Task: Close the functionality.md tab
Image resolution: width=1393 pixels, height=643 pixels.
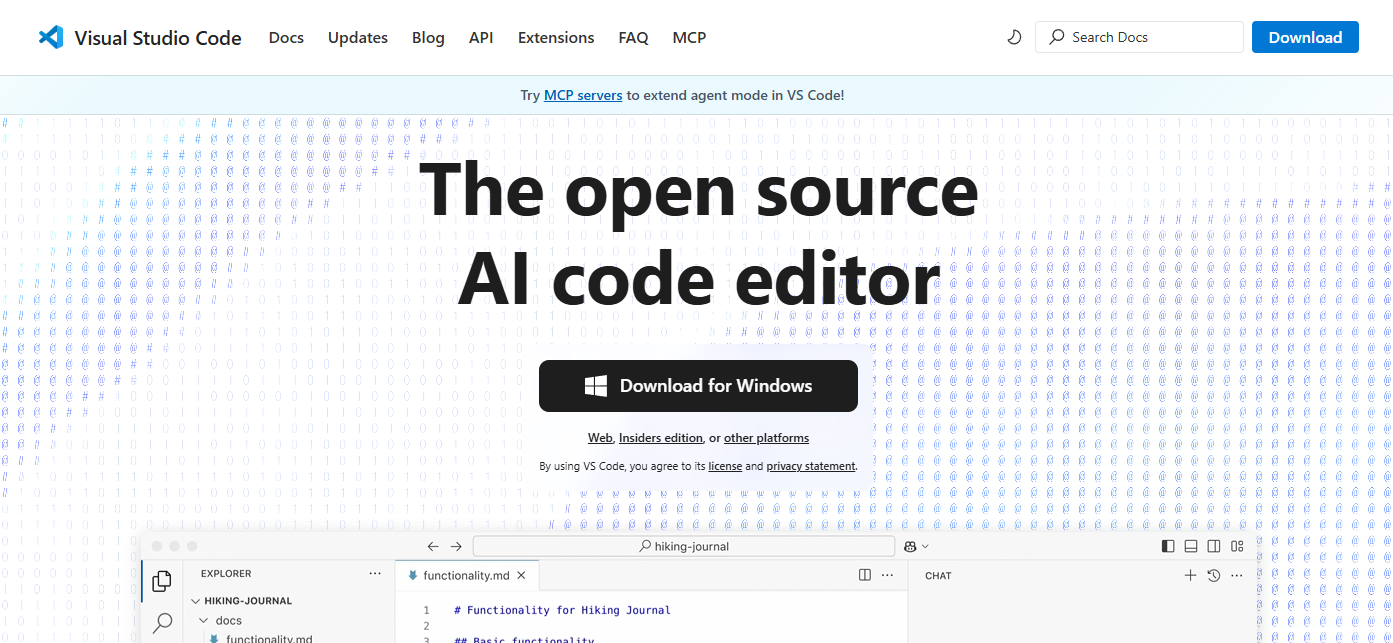Action: coord(521,575)
